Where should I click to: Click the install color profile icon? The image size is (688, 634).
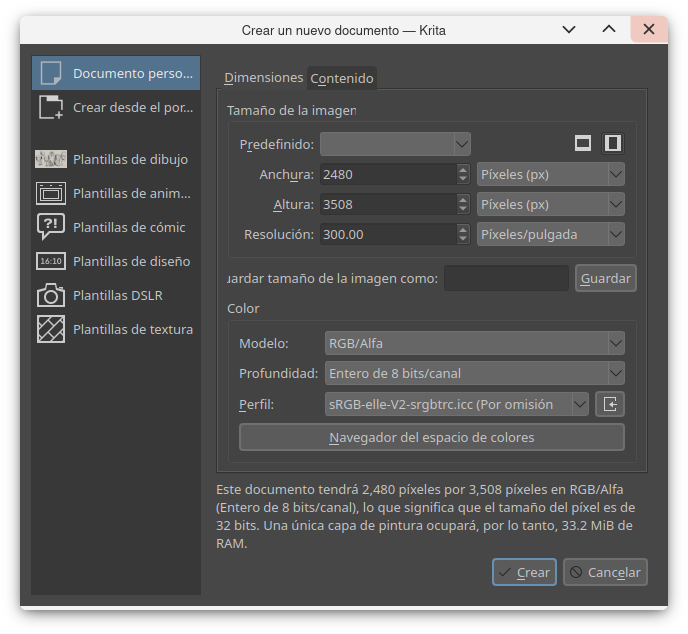point(610,404)
